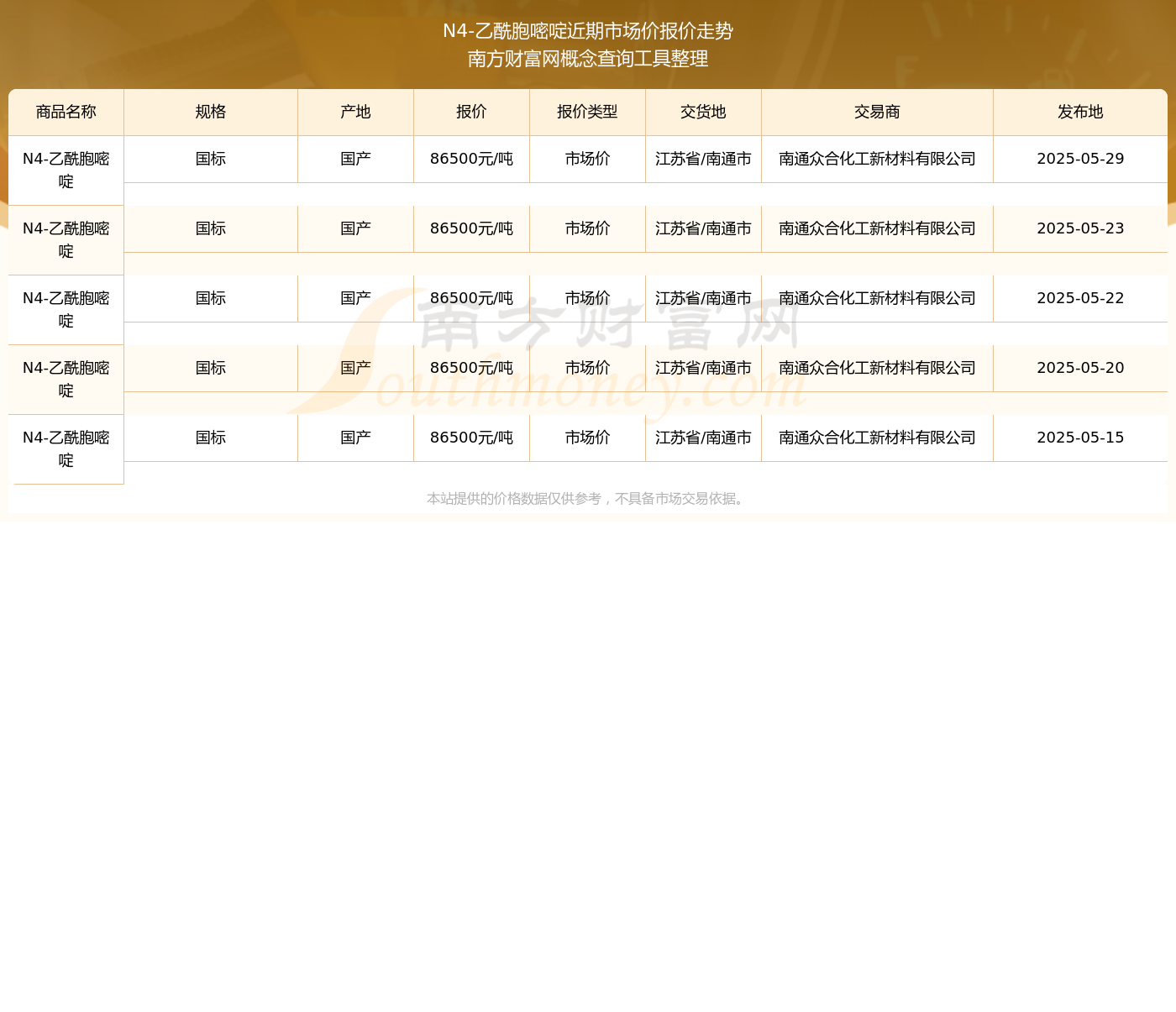Click 国产 in the 2025-05-15 row
1176x1012 pixels.
[x=356, y=438]
